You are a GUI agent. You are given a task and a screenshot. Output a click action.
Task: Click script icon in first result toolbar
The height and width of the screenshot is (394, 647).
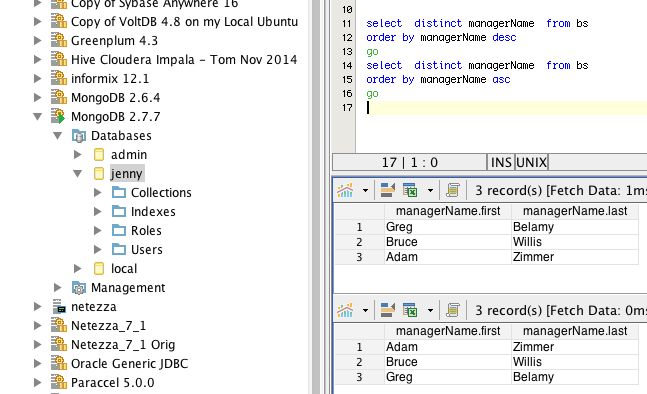(x=453, y=190)
